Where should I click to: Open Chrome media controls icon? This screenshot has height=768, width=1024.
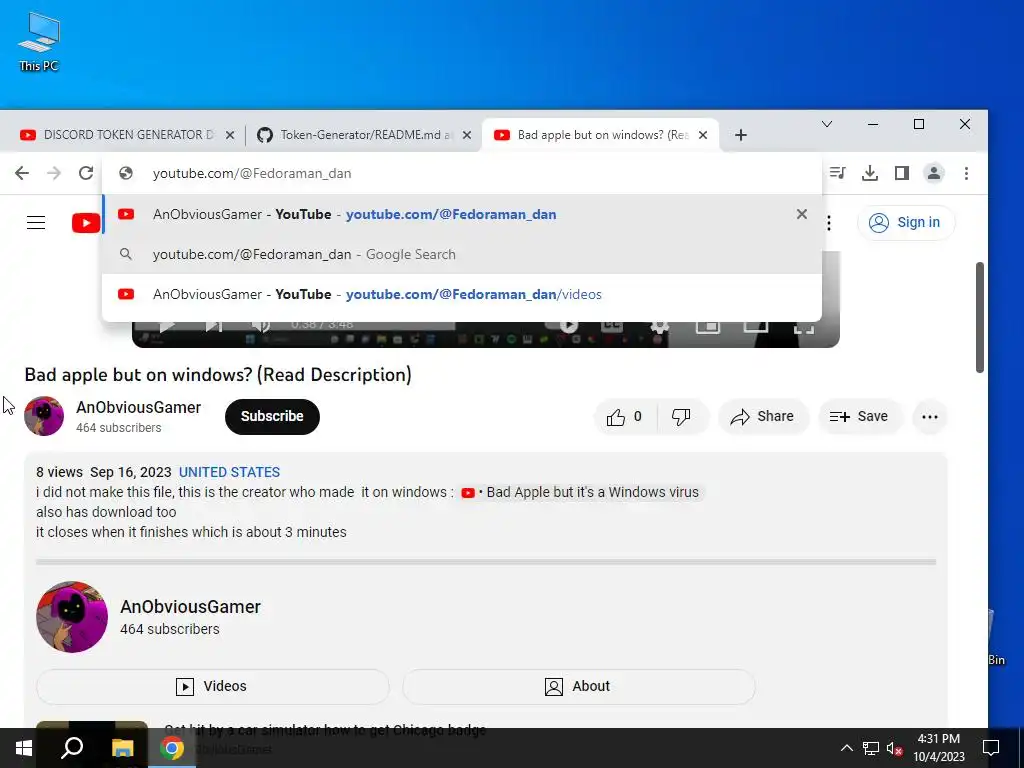(837, 173)
